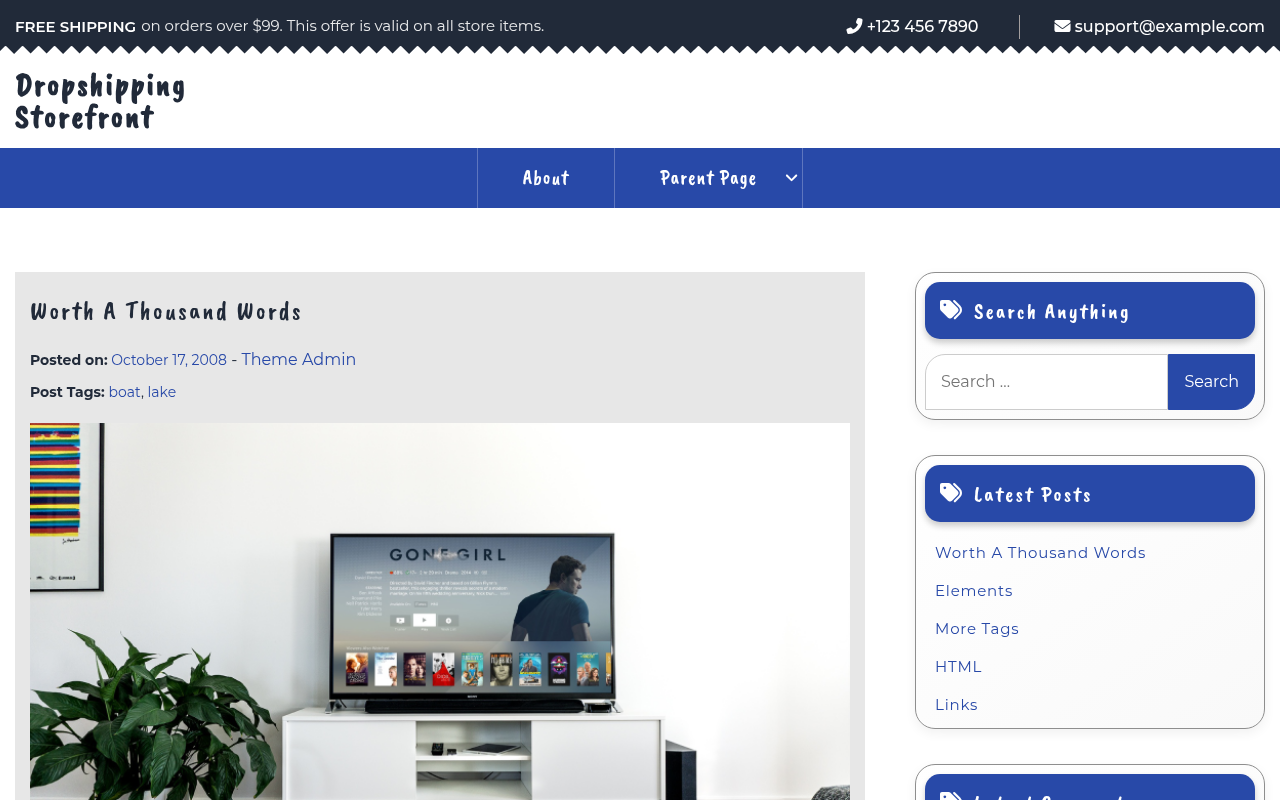Open the Elements latest post
The width and height of the screenshot is (1280, 800).
tap(974, 590)
